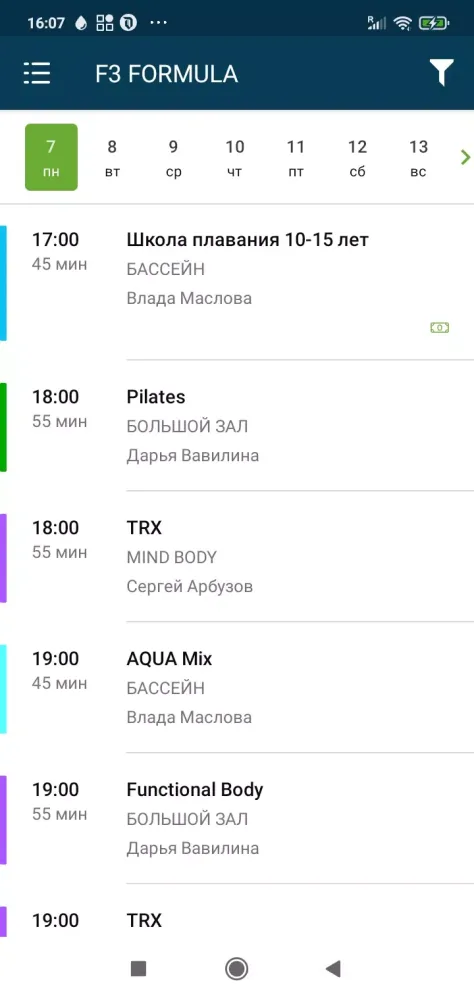Switch to Tuesday the 8th
The height and width of the screenshot is (1000, 474).
(112, 157)
